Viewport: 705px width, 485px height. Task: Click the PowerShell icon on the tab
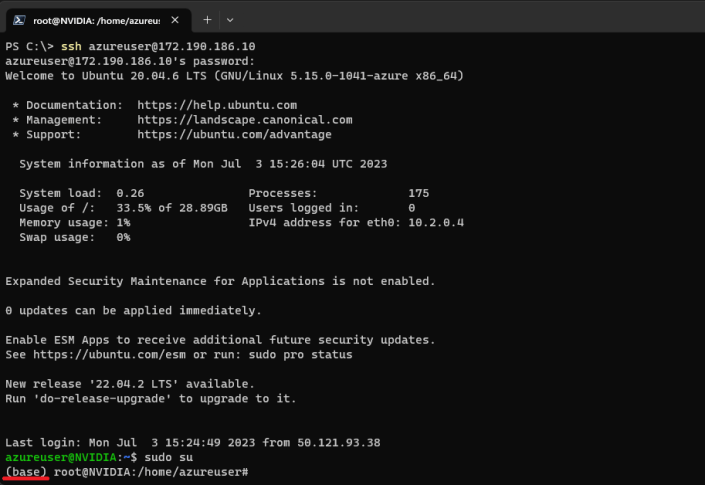pos(19,20)
